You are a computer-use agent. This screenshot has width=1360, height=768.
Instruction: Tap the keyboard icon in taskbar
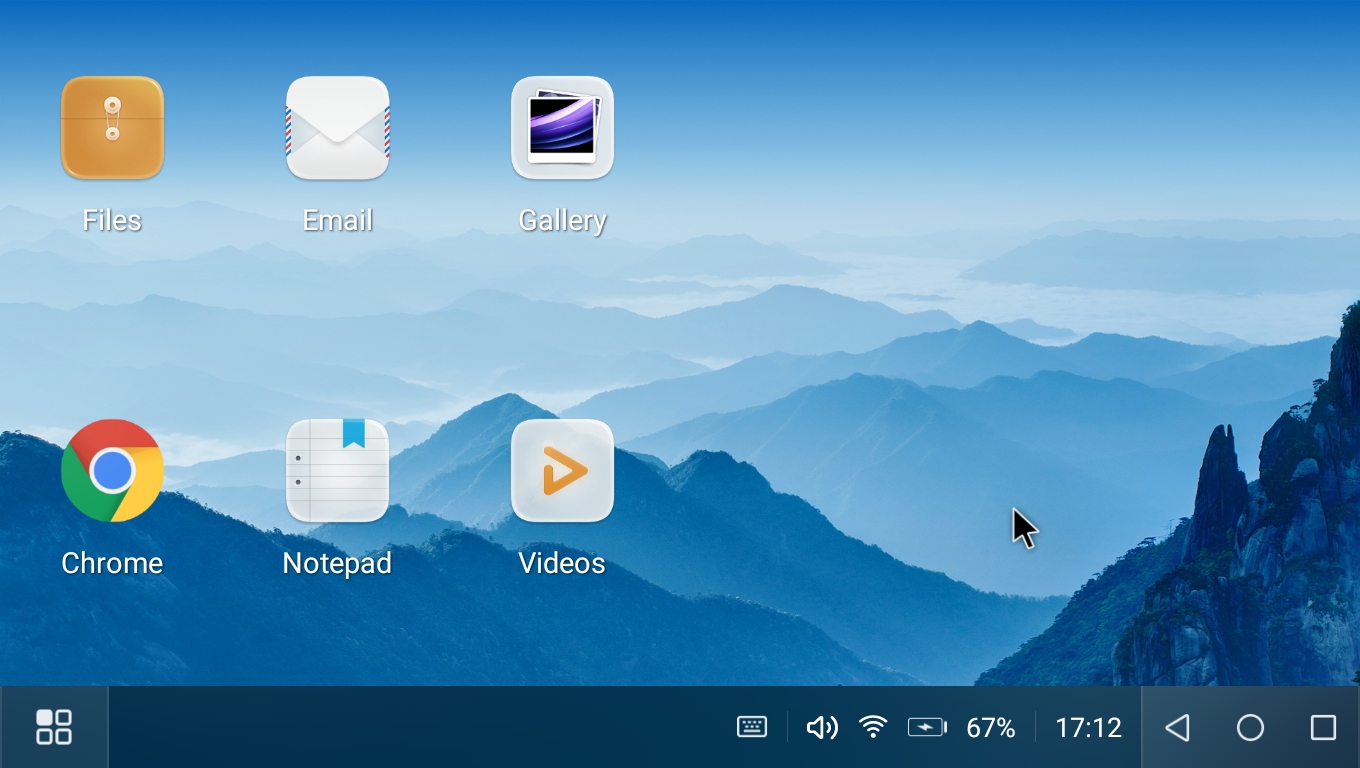click(x=752, y=727)
